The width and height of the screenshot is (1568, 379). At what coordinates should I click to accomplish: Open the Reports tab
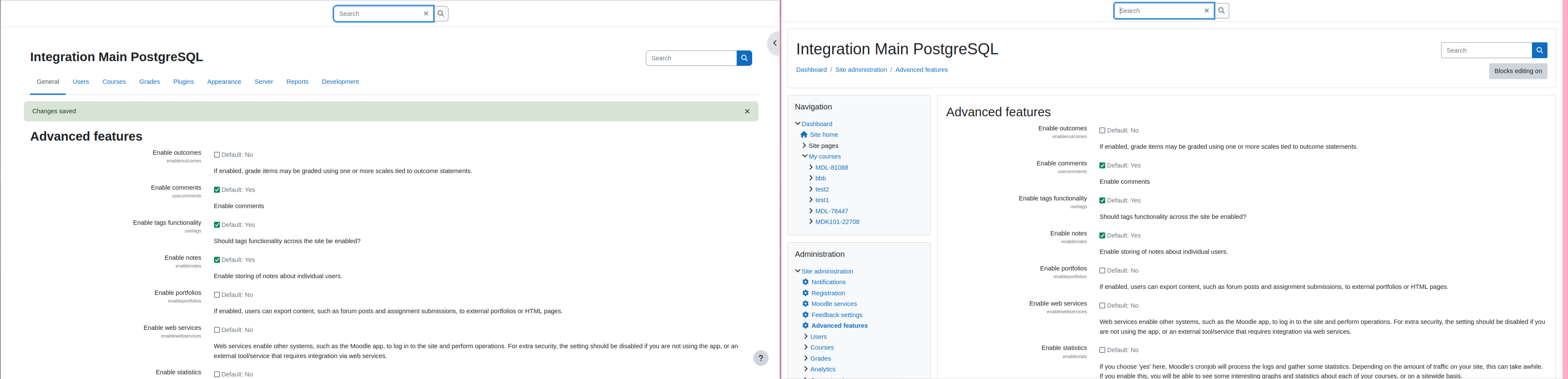coord(297,82)
